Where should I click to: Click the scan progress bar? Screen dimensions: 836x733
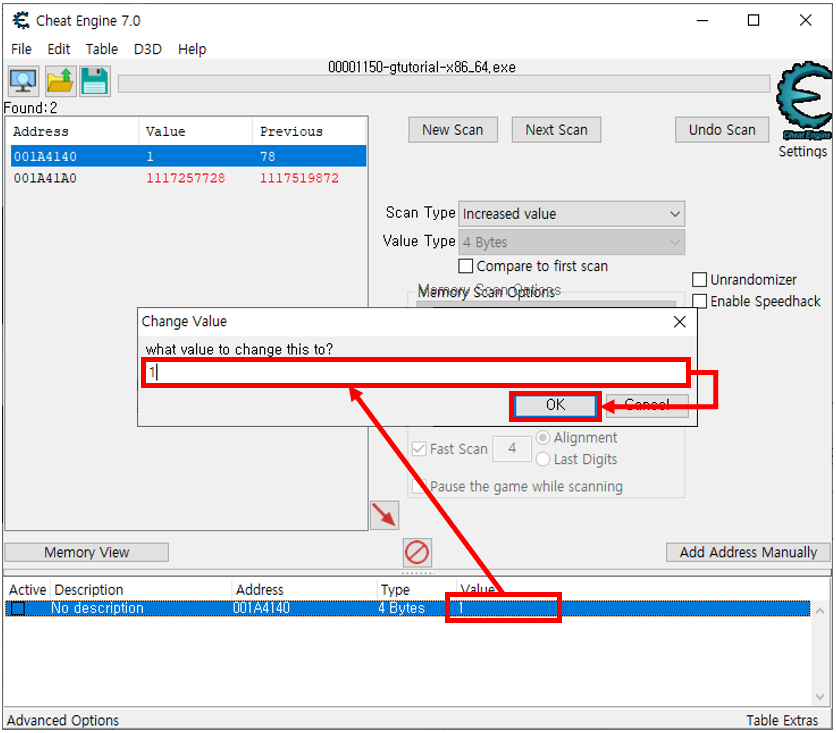coord(444,84)
